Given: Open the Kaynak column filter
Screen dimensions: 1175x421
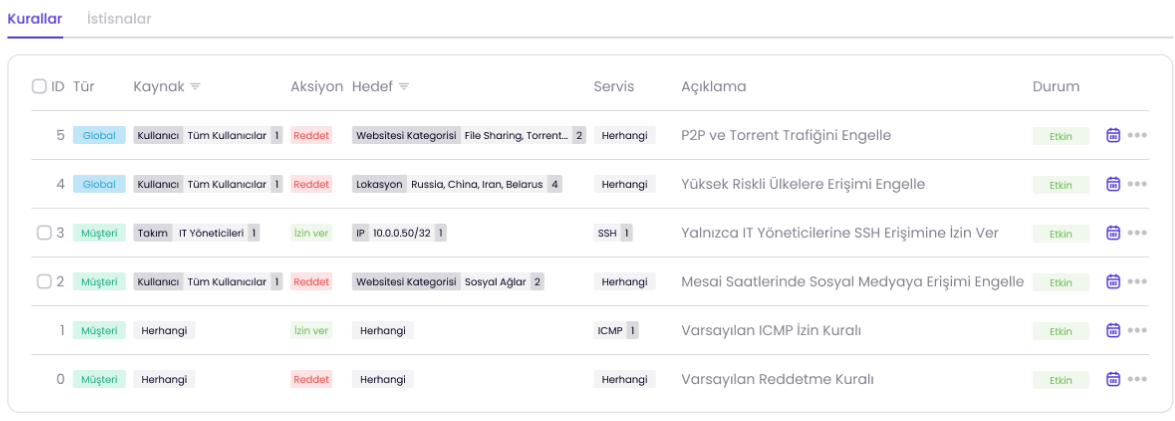Looking at the screenshot, I should (195, 87).
